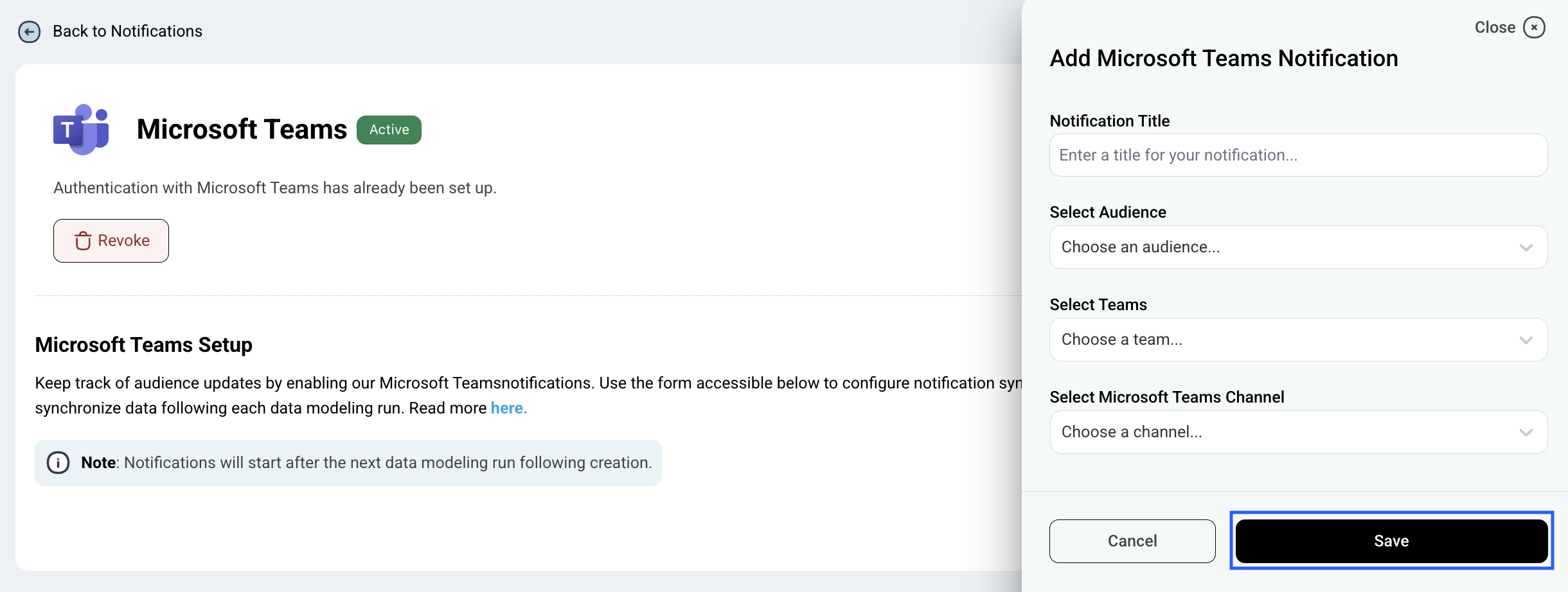Click the Active status badge
This screenshot has height=592, width=1568.
click(389, 130)
